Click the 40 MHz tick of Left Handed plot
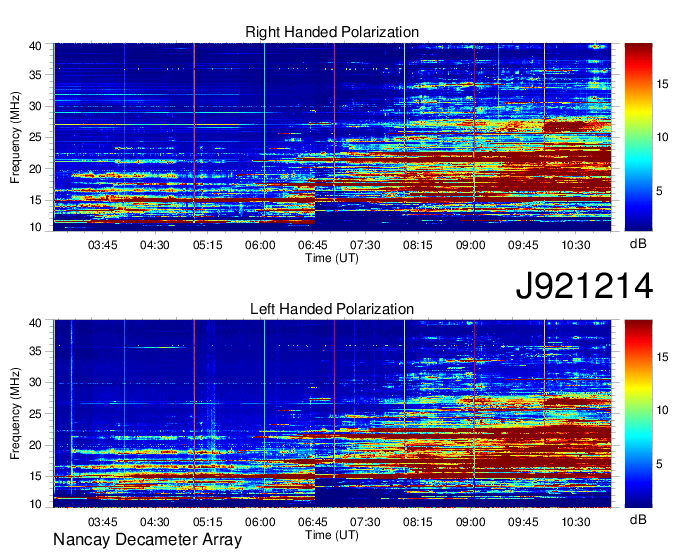 coord(35,322)
